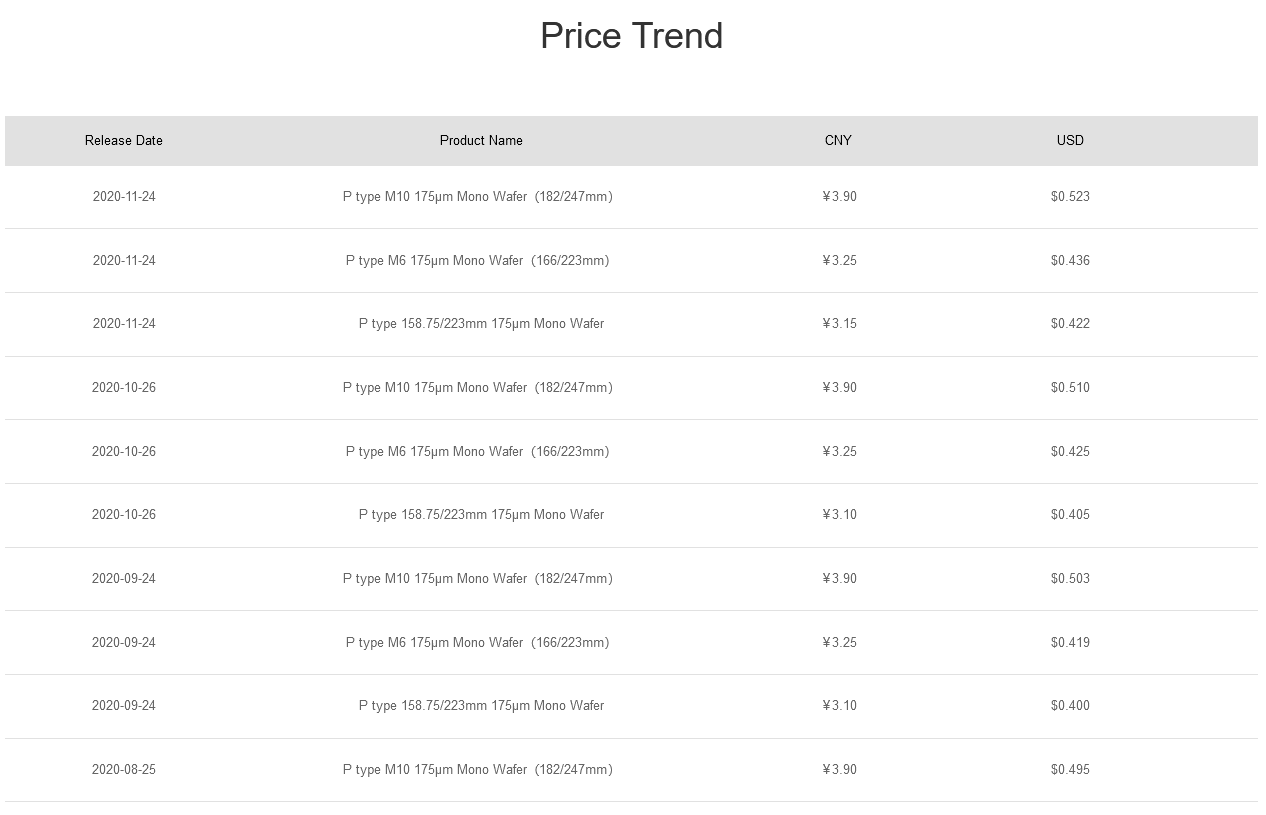Click the $0.523 USD price
The width and height of the screenshot is (1266, 815).
(1070, 197)
